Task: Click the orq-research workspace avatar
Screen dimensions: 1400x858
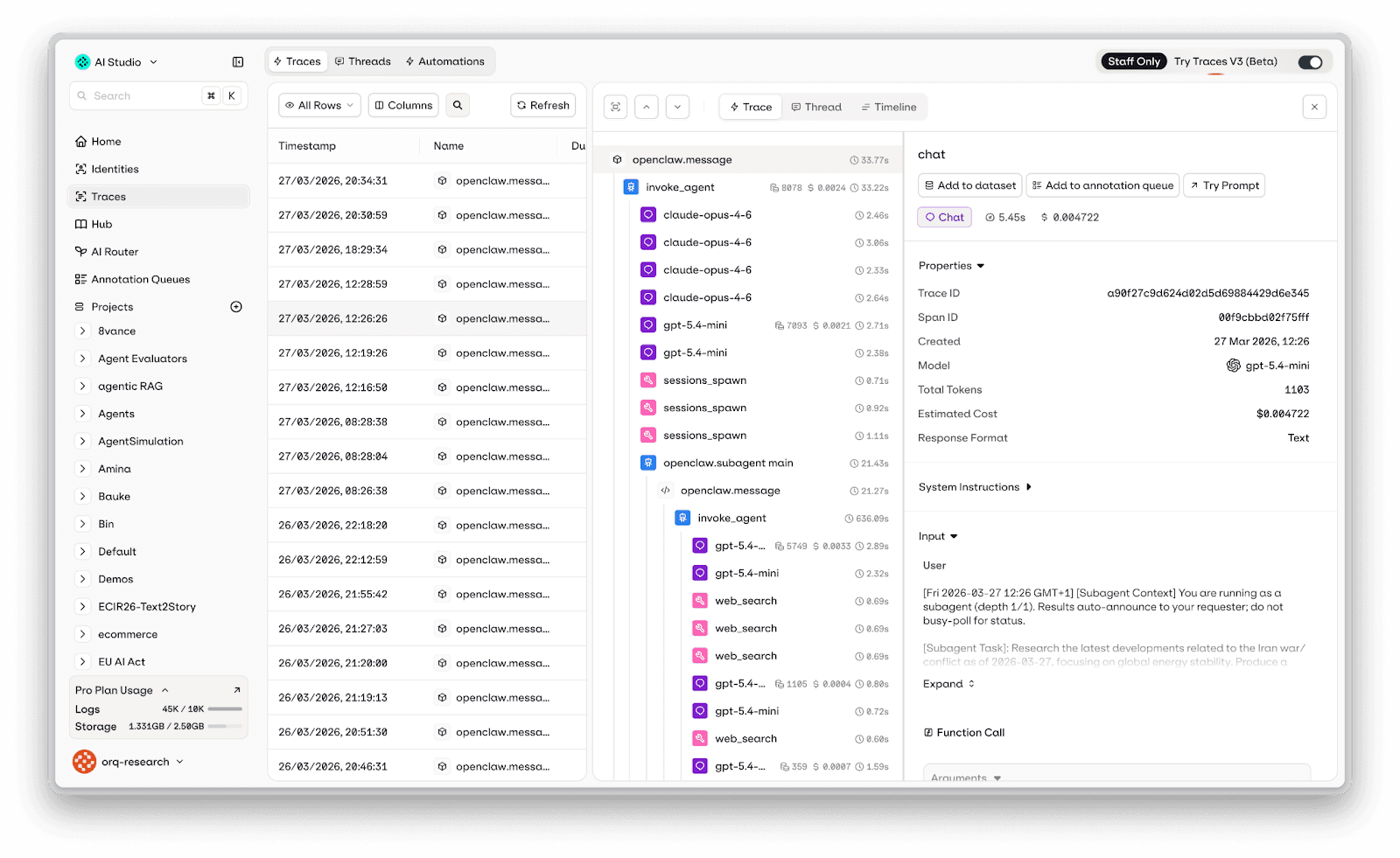Action: pyautogui.click(x=85, y=762)
